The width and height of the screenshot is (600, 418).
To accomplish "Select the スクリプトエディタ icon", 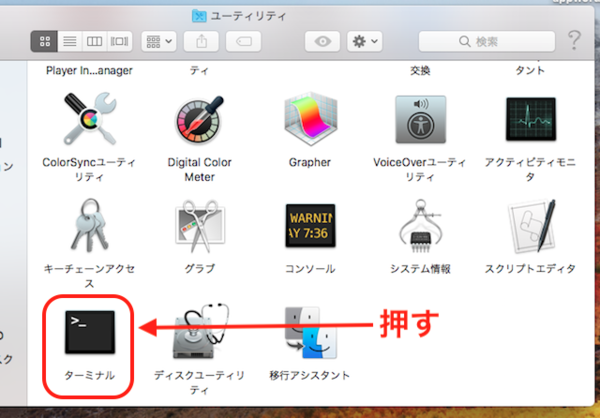I will 532,225.
